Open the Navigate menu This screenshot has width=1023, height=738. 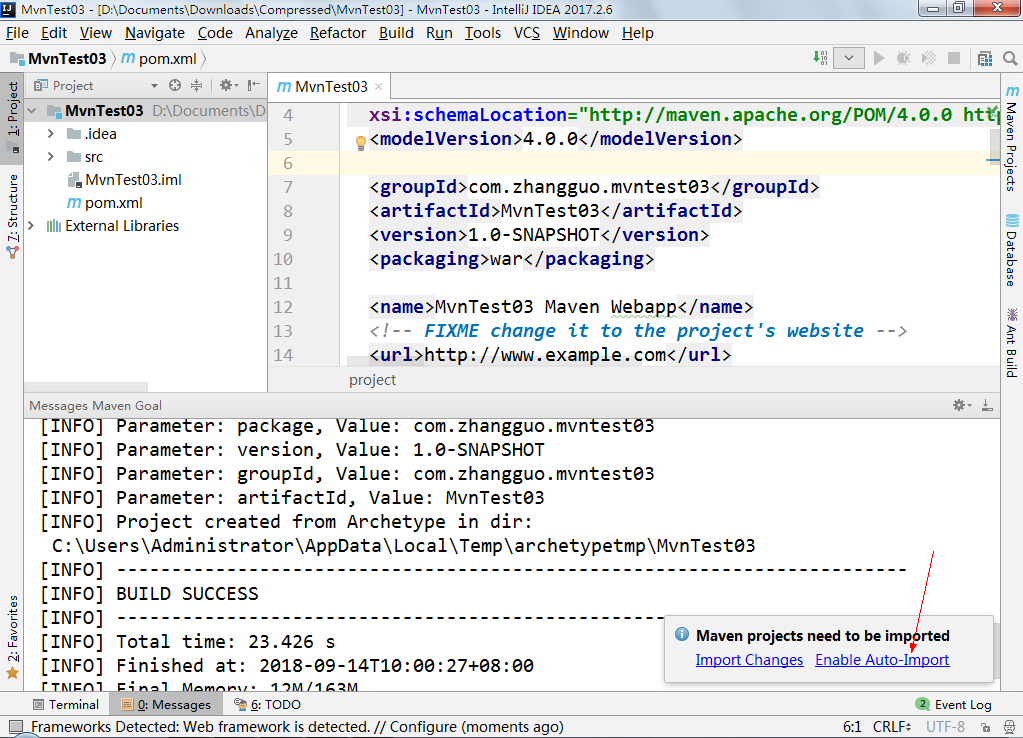tap(155, 33)
